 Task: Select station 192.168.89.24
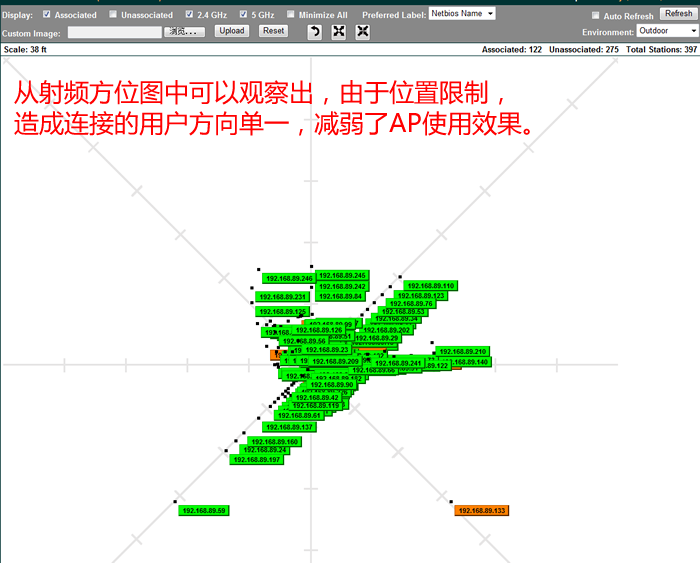(x=265, y=450)
